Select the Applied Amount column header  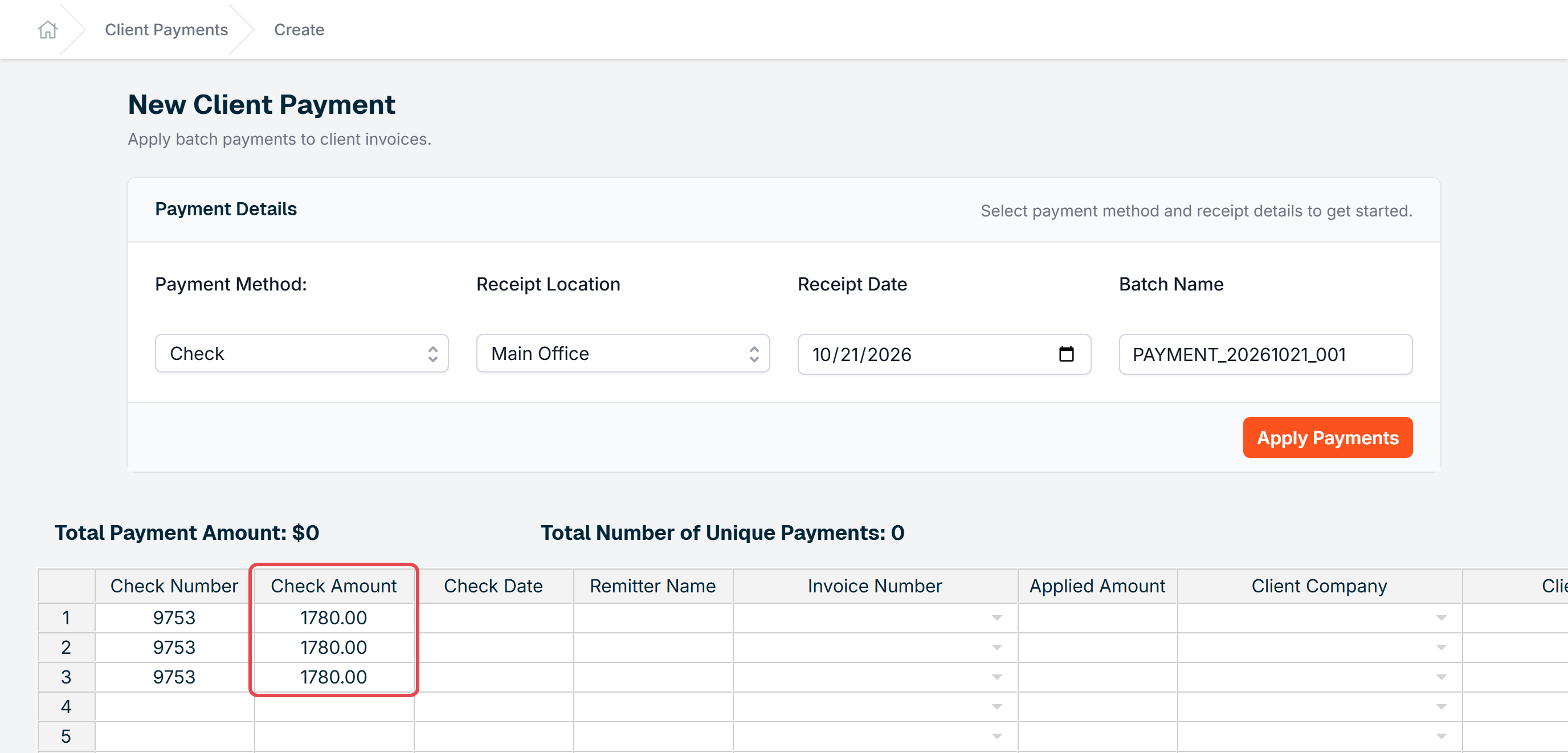(x=1097, y=586)
